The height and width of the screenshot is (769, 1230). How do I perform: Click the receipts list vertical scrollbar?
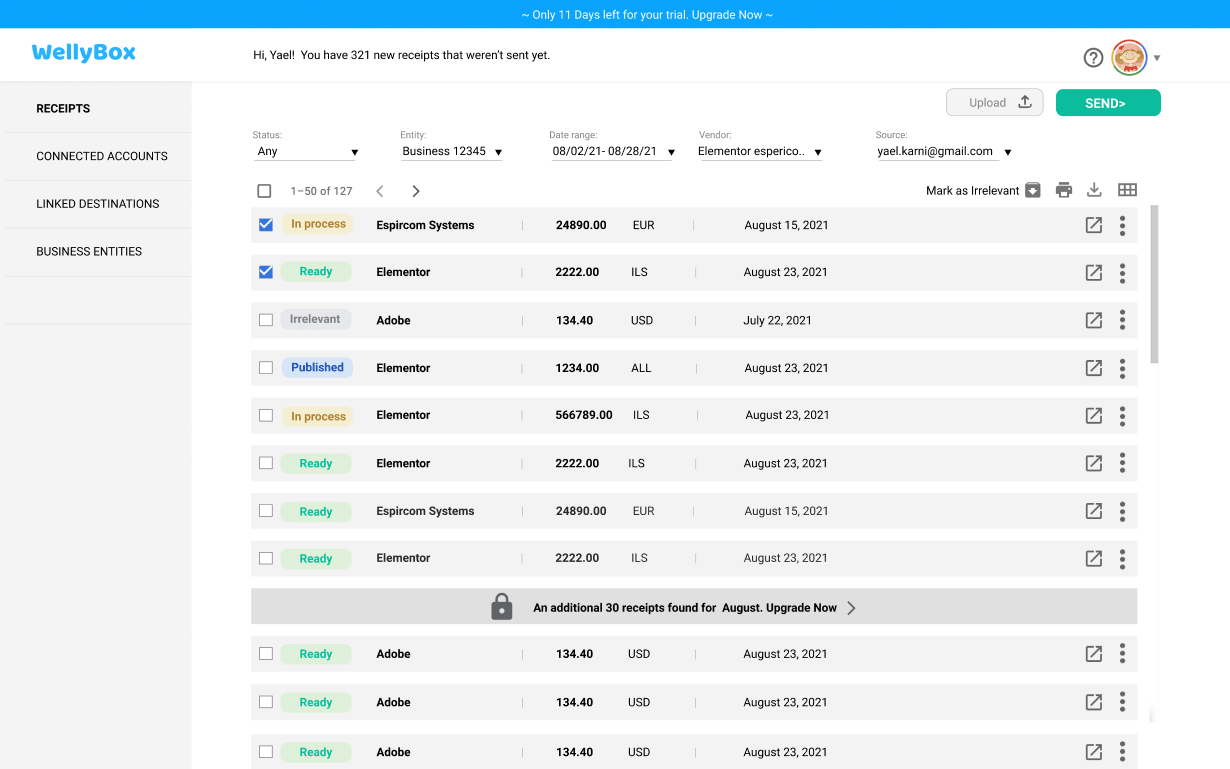point(1155,285)
